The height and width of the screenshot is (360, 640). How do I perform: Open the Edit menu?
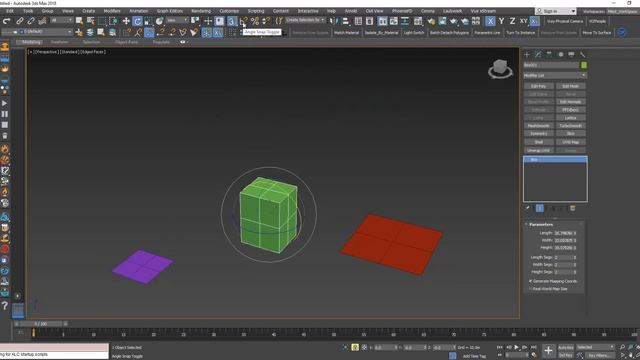click(10, 11)
